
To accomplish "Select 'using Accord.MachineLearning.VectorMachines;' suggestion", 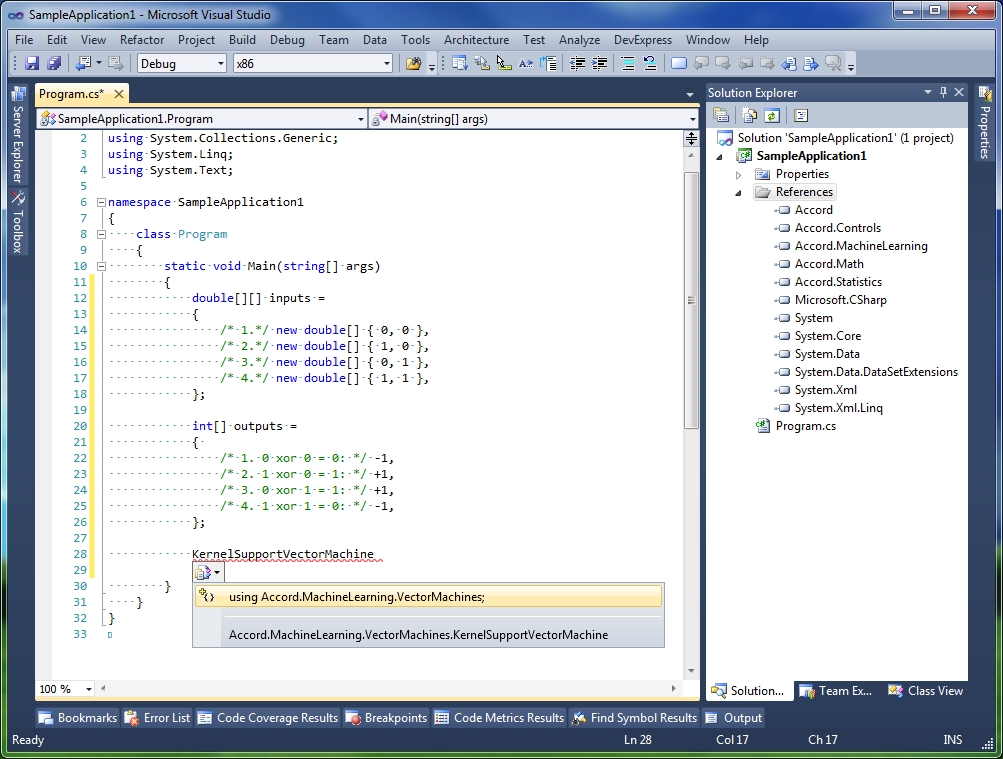I will click(356, 597).
